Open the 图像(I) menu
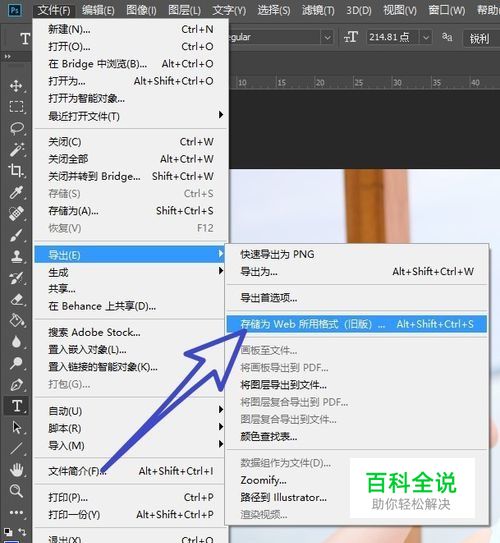Viewport: 500px width, 543px height. click(141, 10)
